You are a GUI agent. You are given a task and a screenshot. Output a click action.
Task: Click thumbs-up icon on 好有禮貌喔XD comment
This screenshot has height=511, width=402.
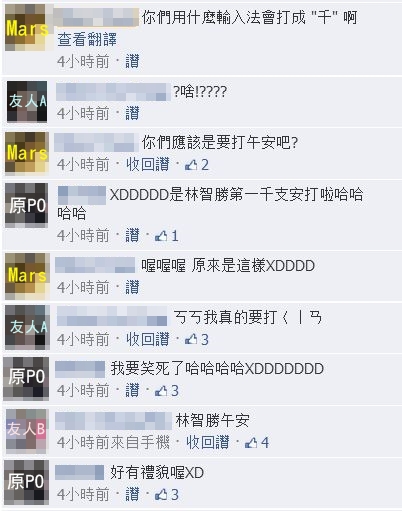pos(161,494)
